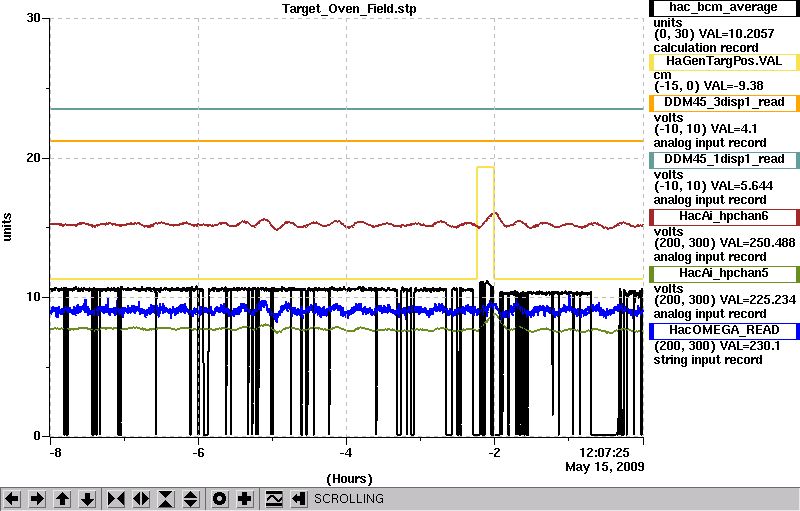Click the 'cm' units label under HaGenTargPos.VAL
This screenshot has width=800, height=511.
coord(662,75)
